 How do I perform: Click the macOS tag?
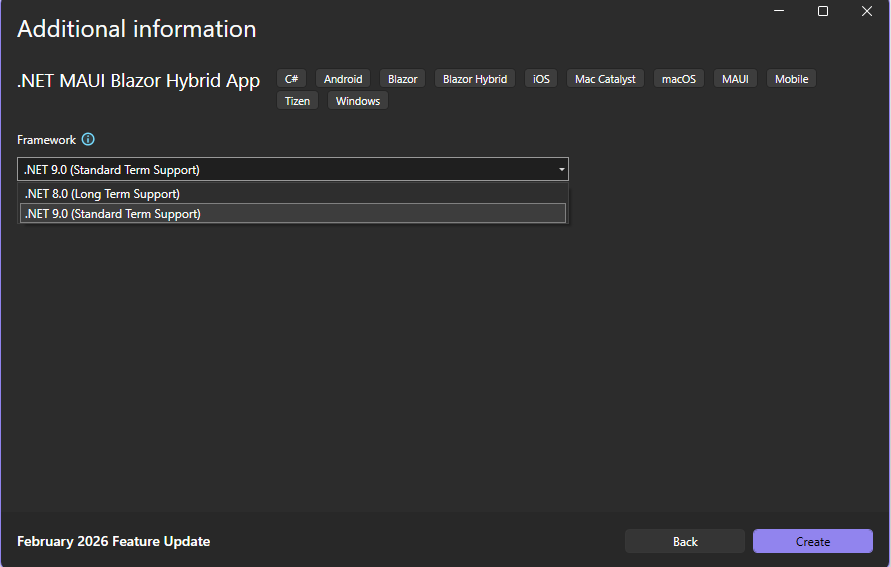coord(678,79)
